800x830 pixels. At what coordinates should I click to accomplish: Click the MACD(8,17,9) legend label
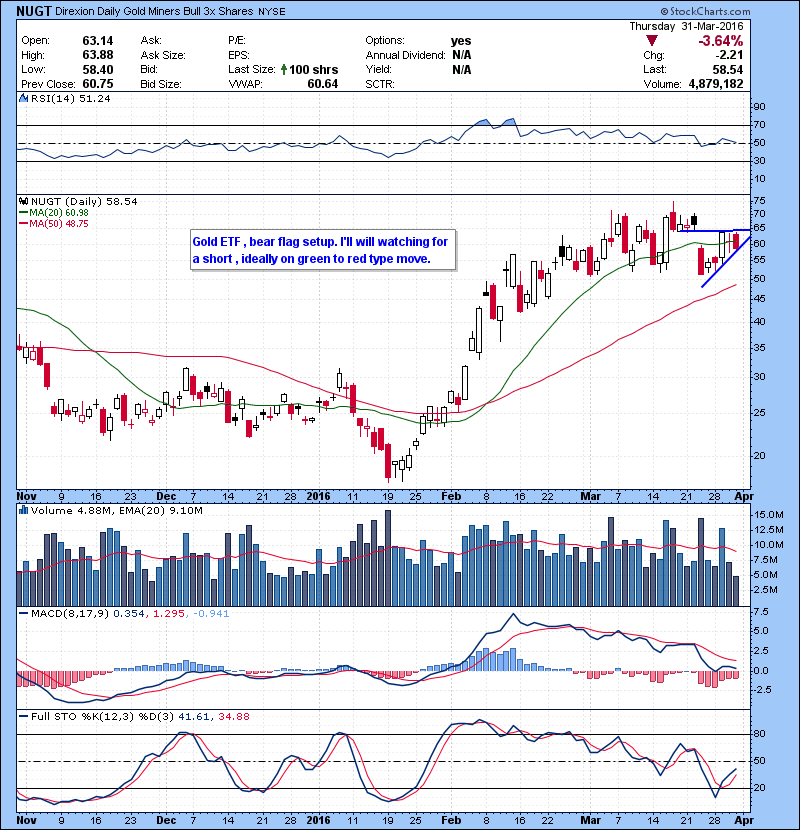[70, 614]
